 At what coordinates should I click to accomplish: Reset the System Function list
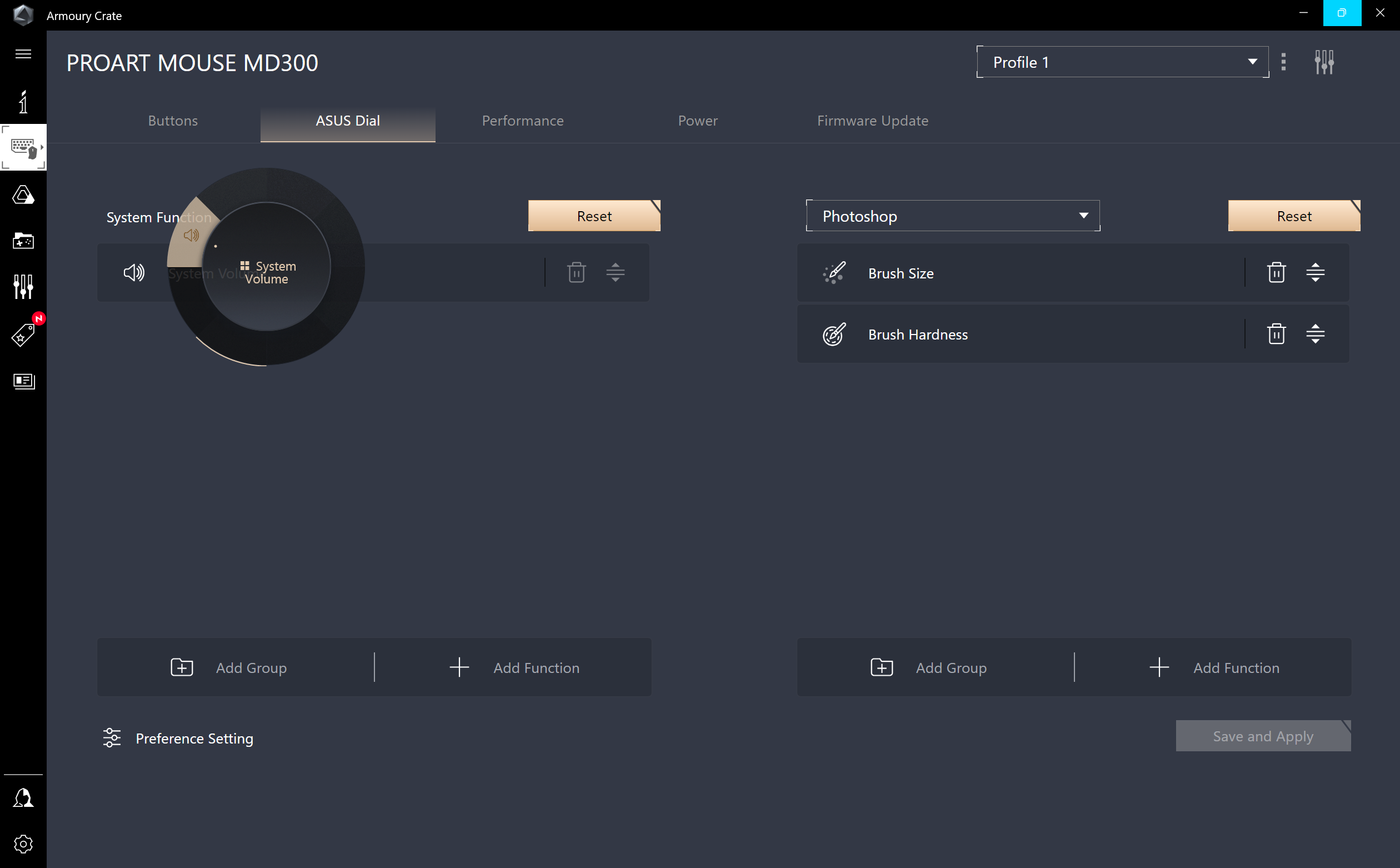(594, 216)
